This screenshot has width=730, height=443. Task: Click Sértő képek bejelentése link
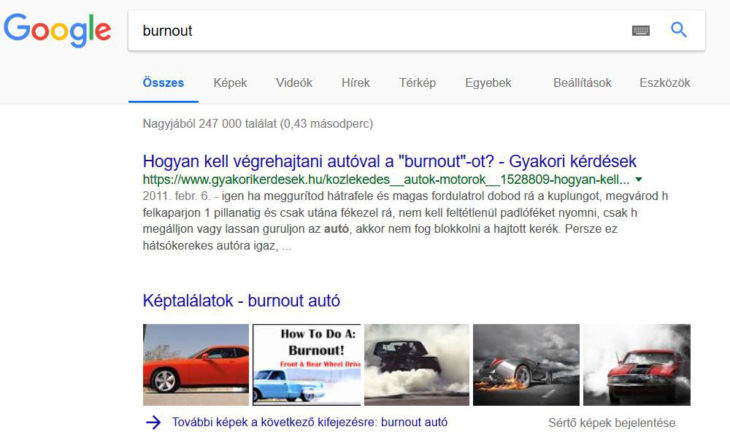point(611,423)
